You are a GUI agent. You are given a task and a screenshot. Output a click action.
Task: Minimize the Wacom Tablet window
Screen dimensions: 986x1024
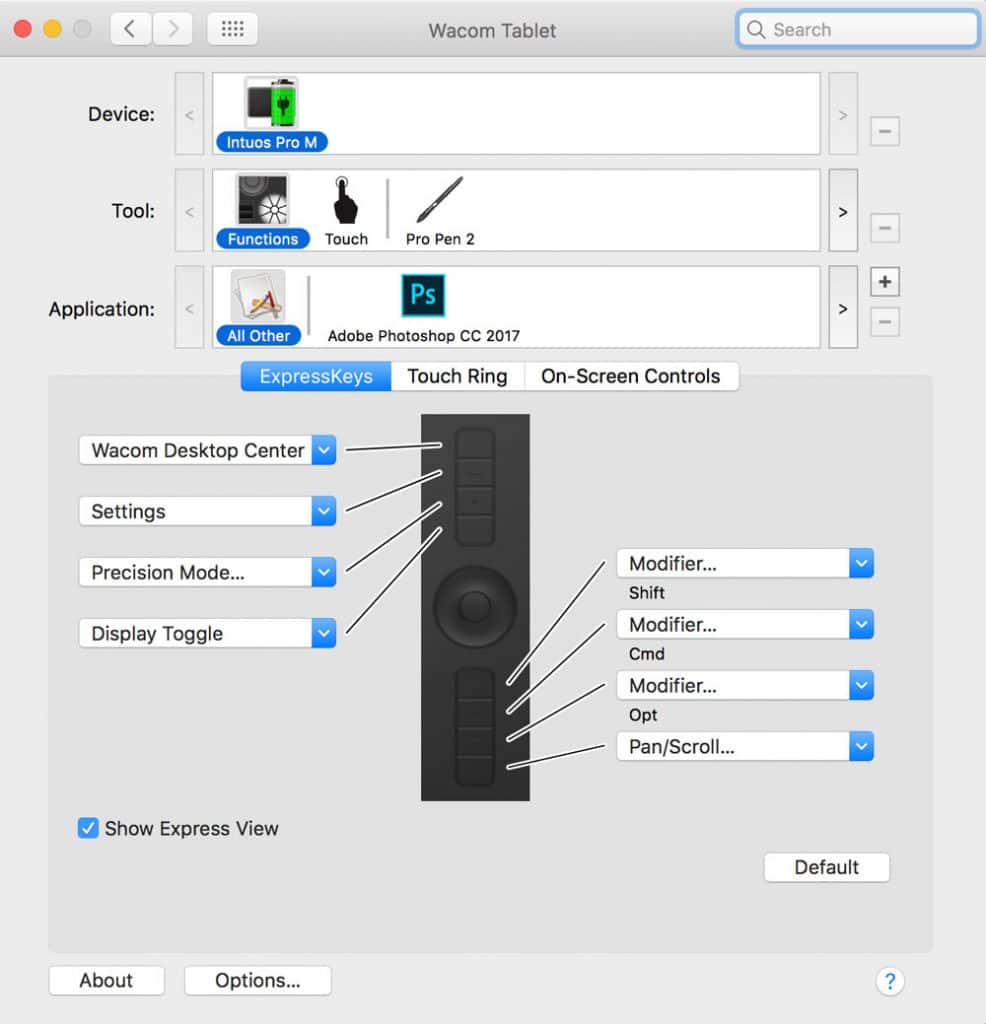click(x=52, y=29)
